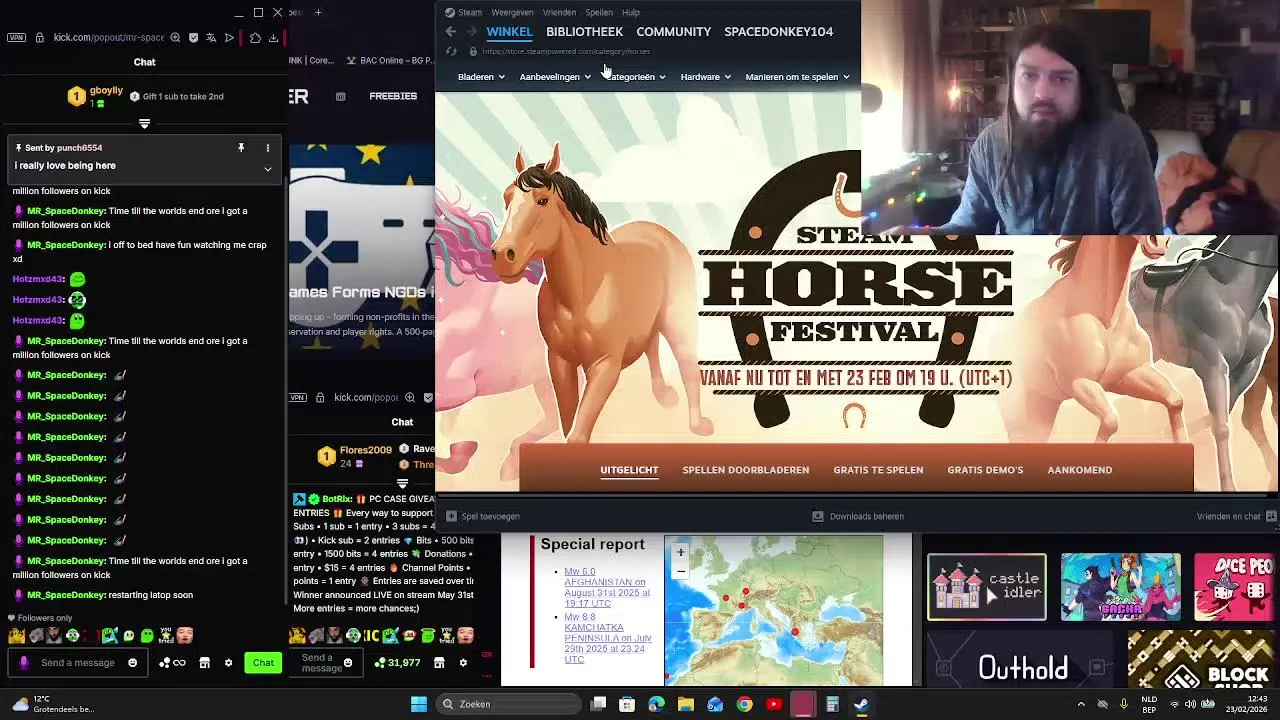Expand the Hardware dropdown
The height and width of the screenshot is (720, 1280).
[x=705, y=77]
